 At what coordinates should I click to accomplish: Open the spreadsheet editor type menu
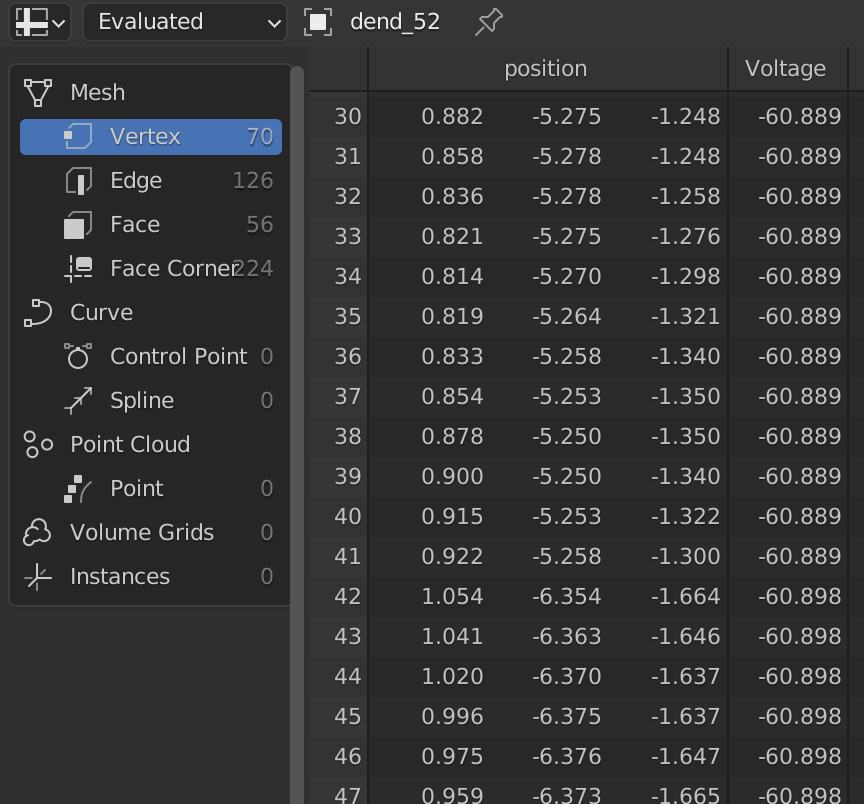point(40,22)
